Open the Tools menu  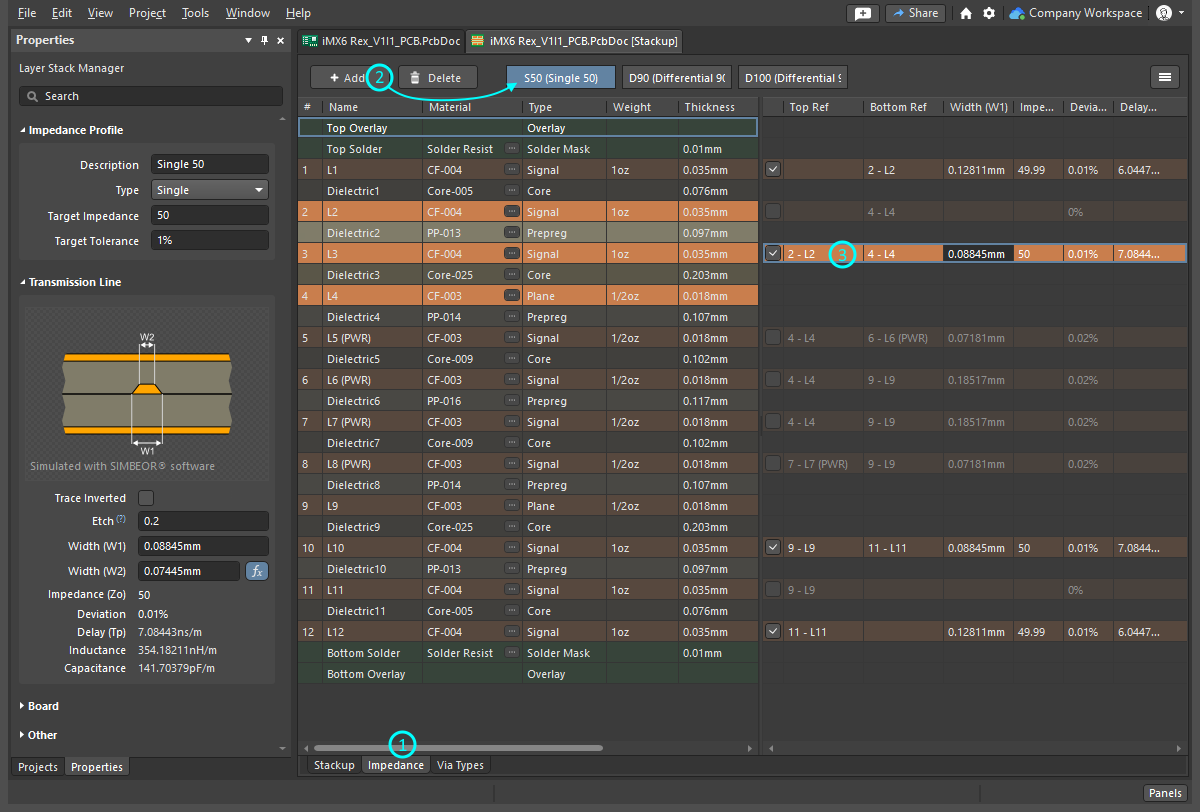coord(195,13)
